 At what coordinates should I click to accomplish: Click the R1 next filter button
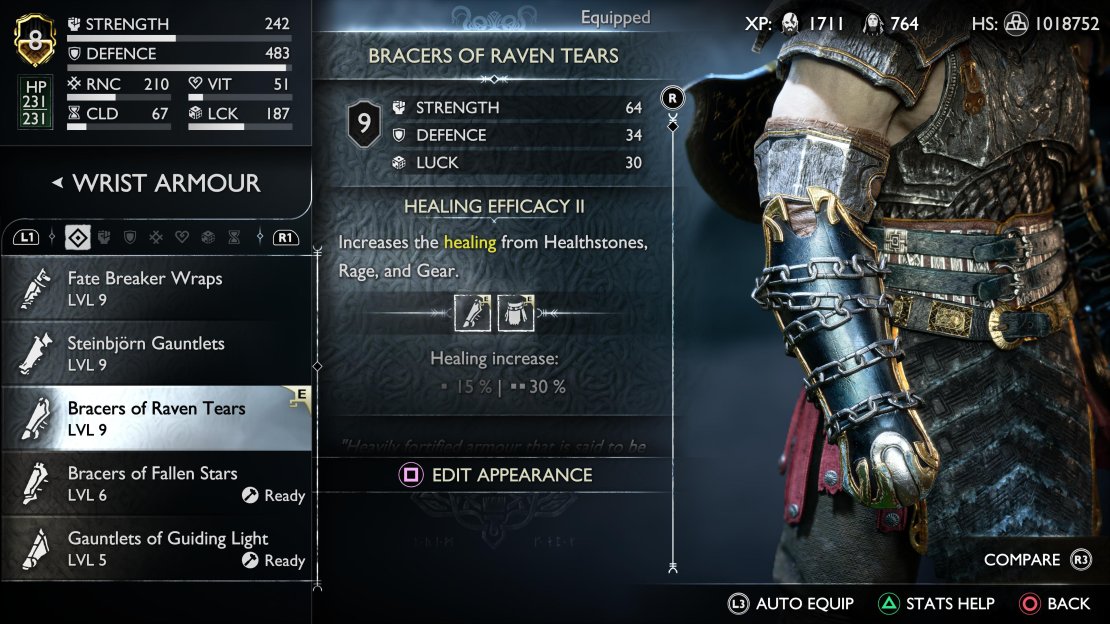285,238
